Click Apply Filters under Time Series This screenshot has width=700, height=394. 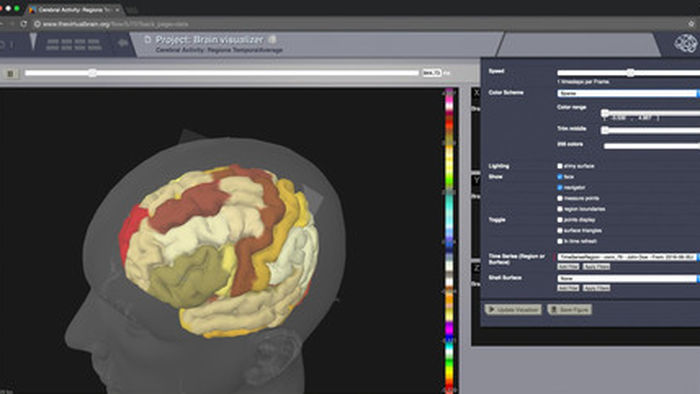tap(596, 267)
